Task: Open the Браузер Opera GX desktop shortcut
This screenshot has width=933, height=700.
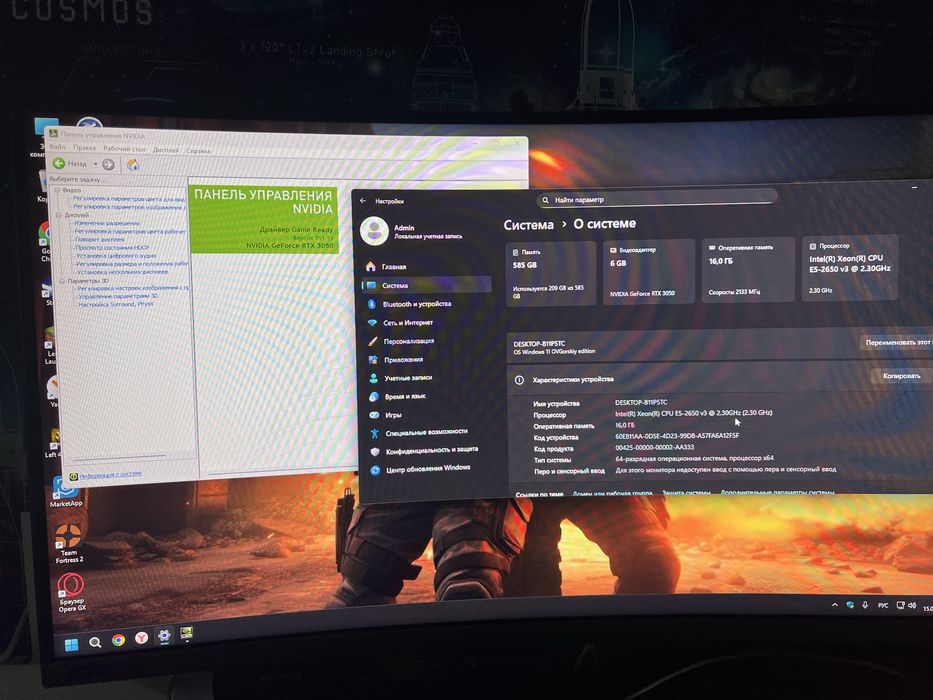Action: coord(71,592)
